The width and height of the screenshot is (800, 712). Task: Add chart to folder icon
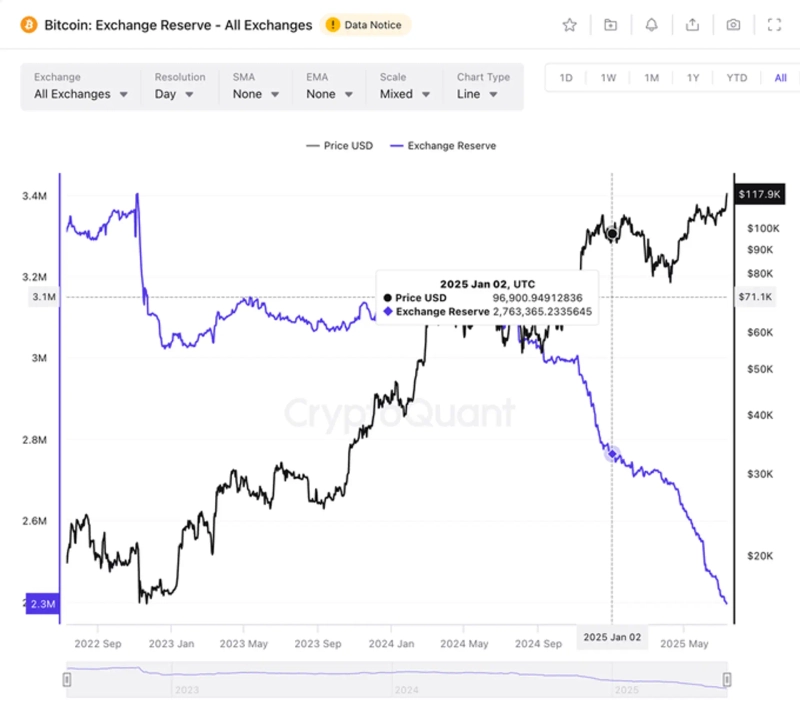611,25
